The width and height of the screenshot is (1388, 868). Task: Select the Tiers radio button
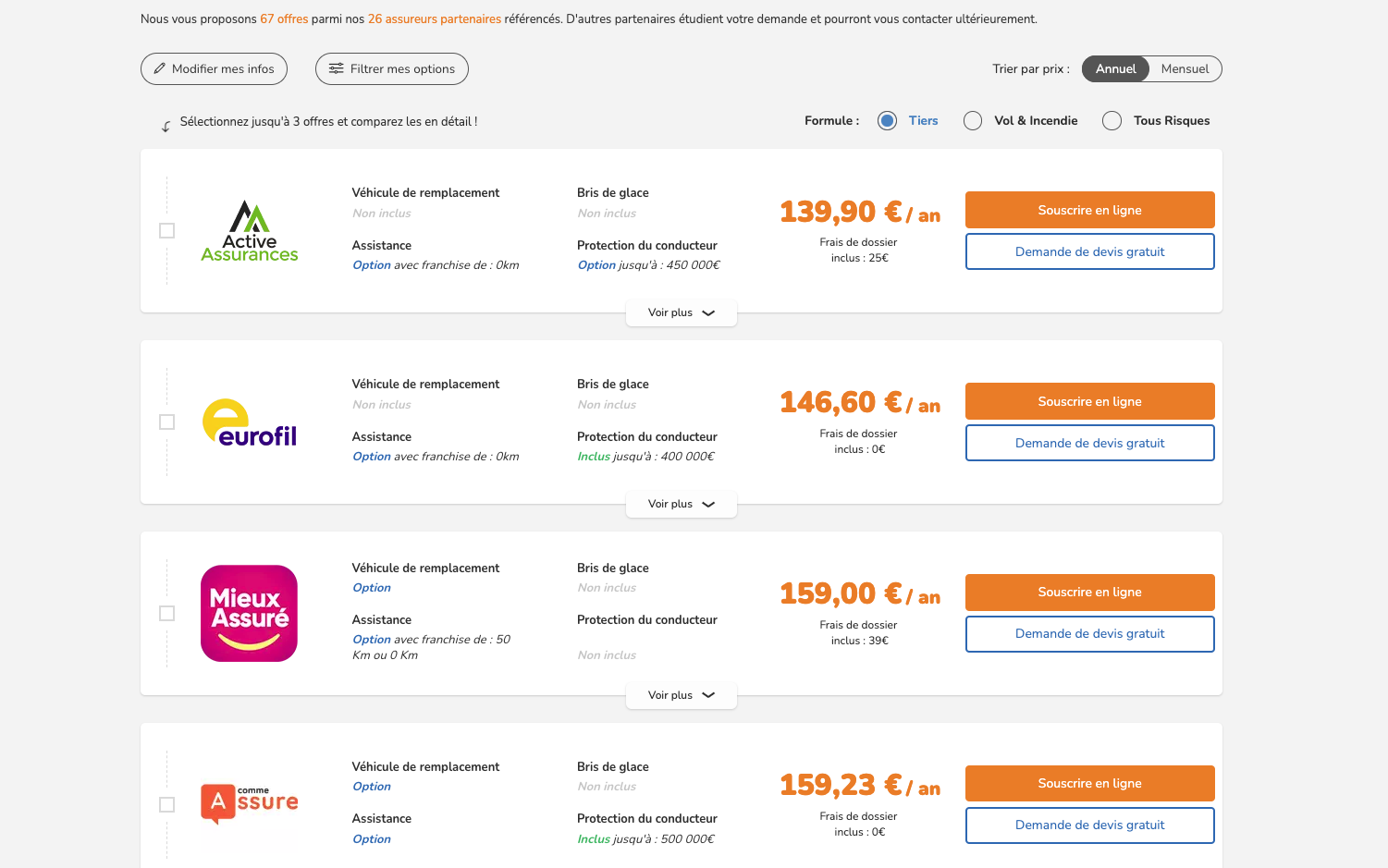(887, 120)
